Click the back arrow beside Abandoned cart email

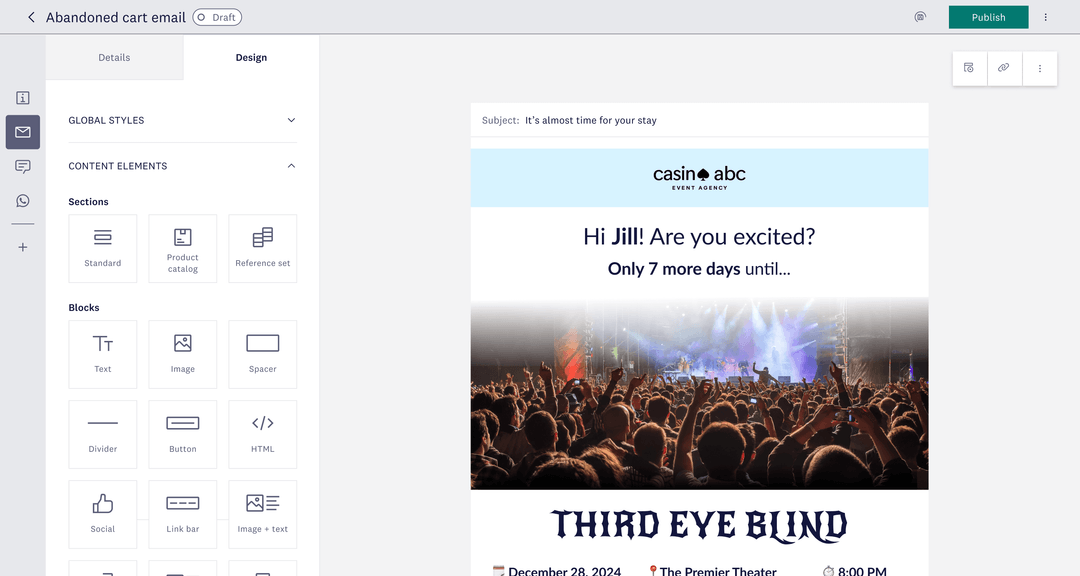(x=31, y=17)
